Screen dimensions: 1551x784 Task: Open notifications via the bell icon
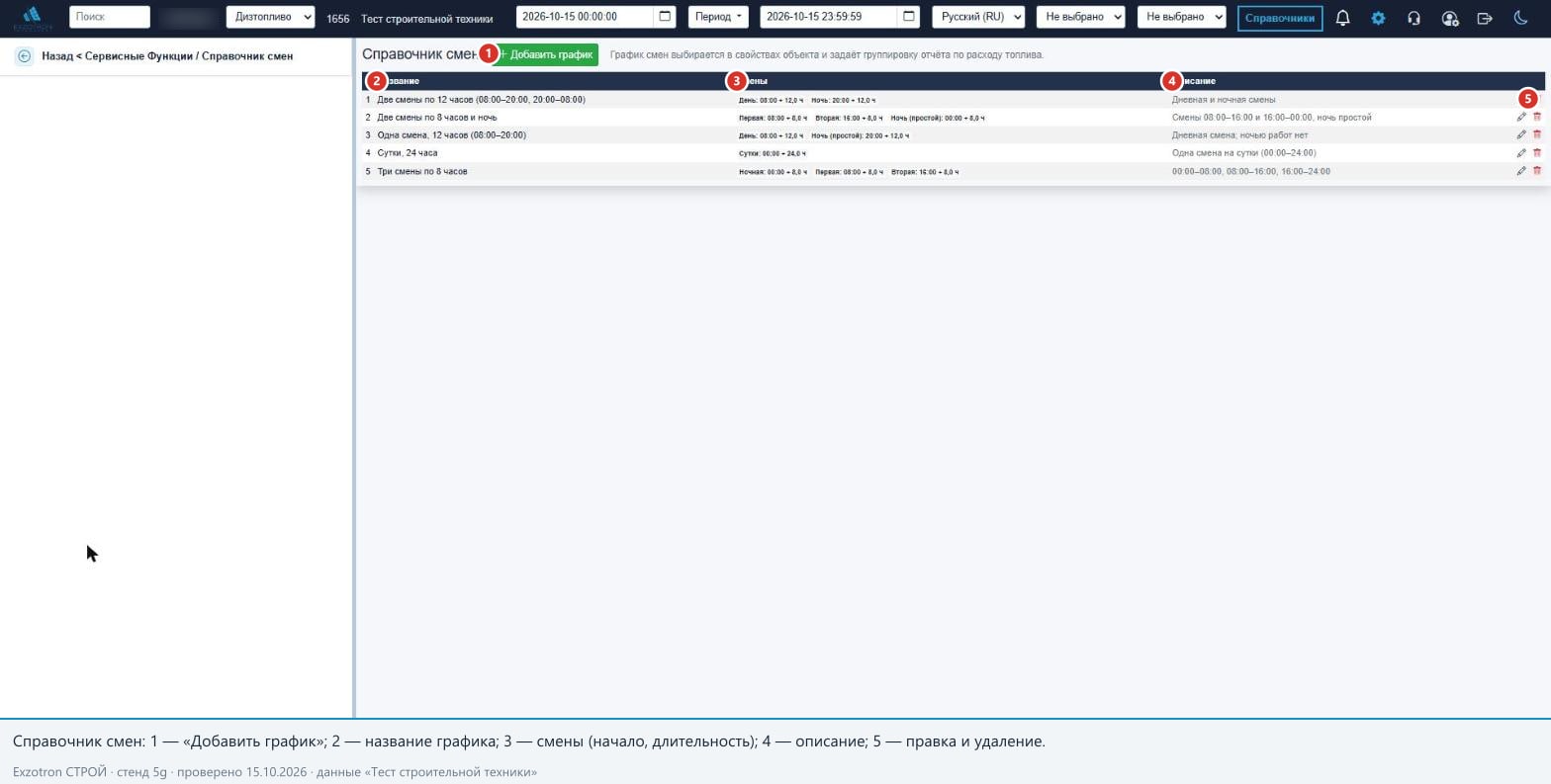click(x=1342, y=18)
